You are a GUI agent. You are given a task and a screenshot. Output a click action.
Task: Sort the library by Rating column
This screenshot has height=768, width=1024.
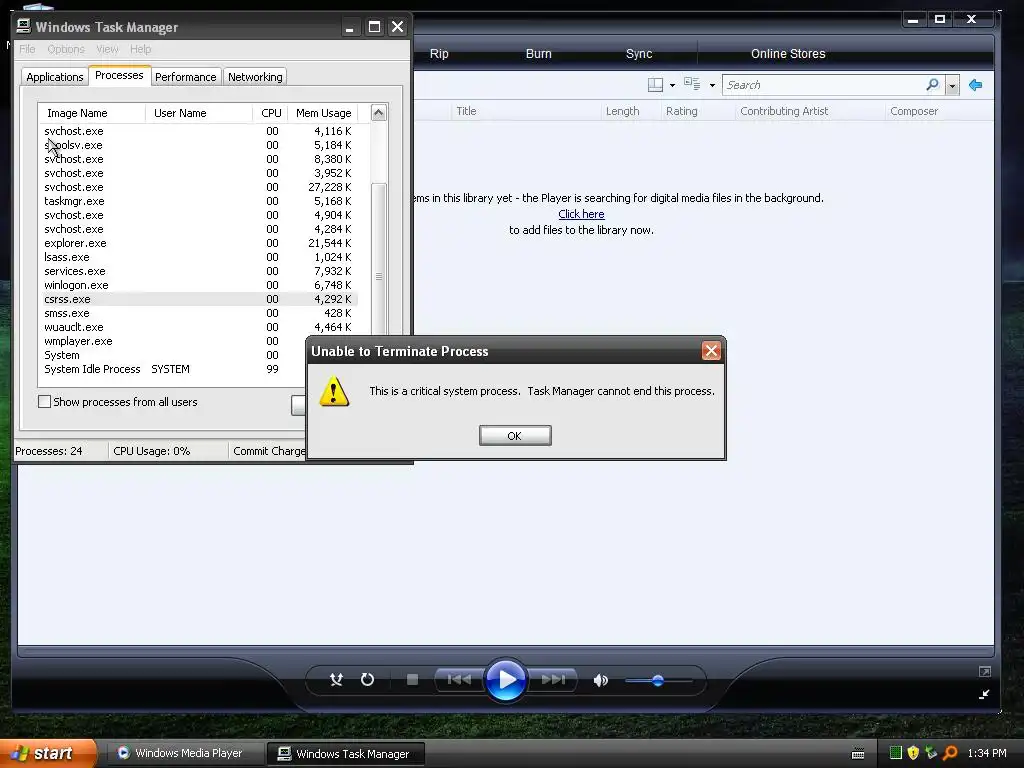[x=682, y=111]
